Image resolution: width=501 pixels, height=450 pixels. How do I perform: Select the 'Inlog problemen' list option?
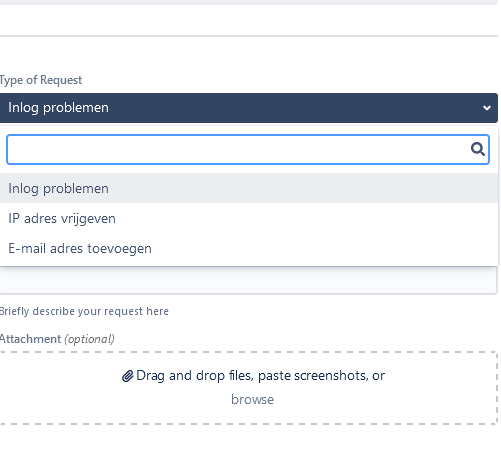(x=249, y=188)
